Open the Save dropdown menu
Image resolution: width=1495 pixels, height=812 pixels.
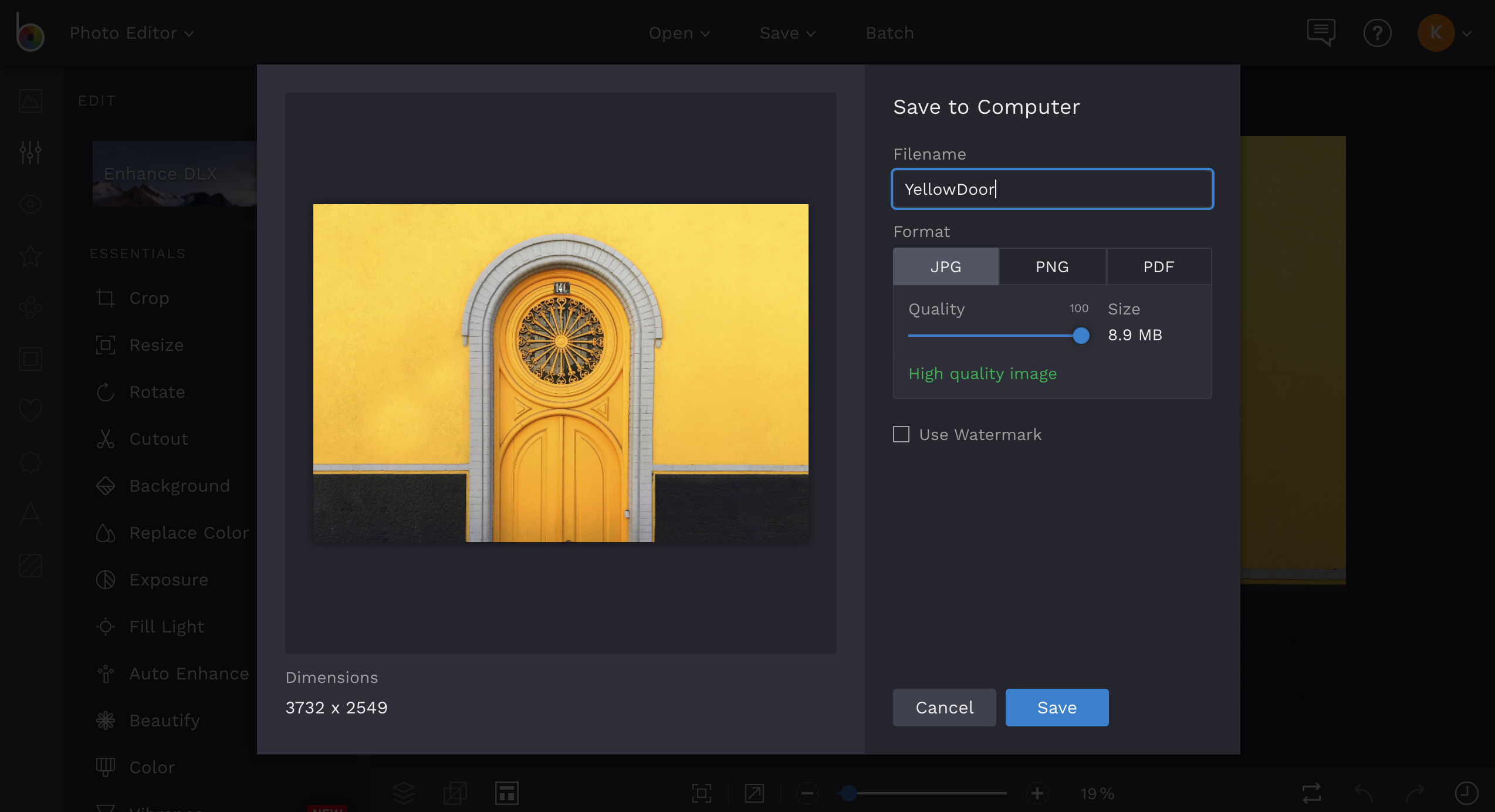pyautogui.click(x=786, y=32)
